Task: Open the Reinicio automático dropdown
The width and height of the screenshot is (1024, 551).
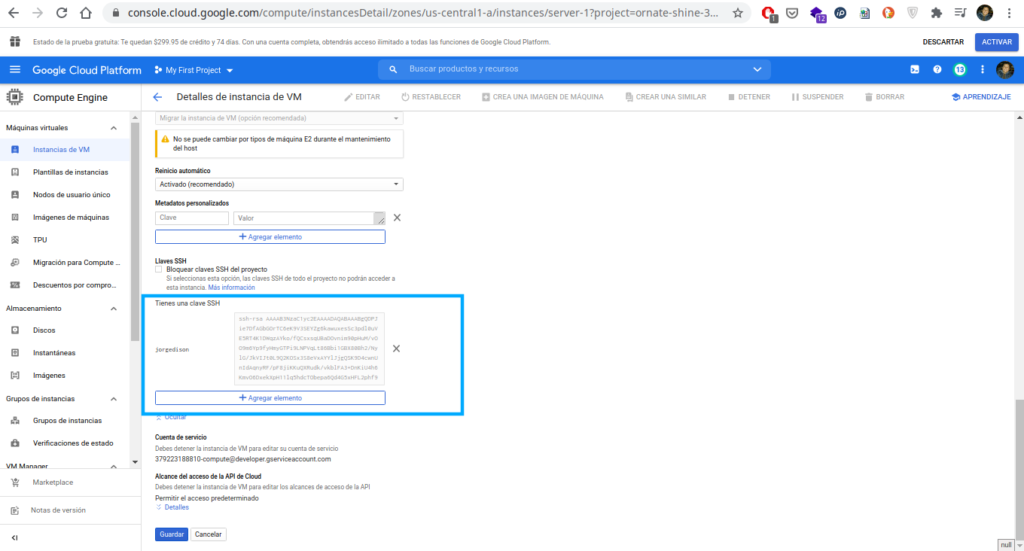Action: click(279, 184)
